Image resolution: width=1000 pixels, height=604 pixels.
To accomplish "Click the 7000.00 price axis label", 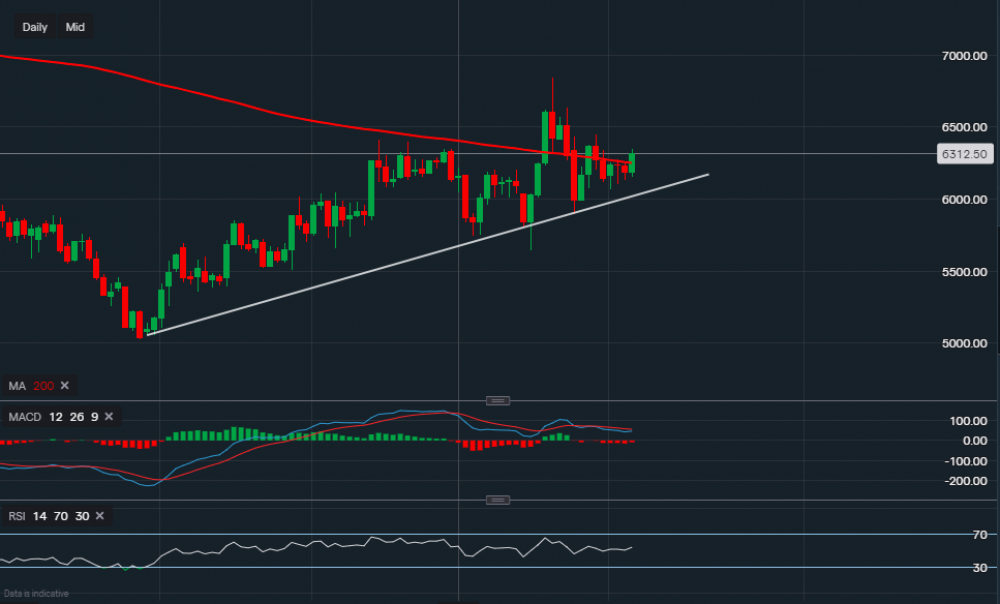I will (x=966, y=56).
